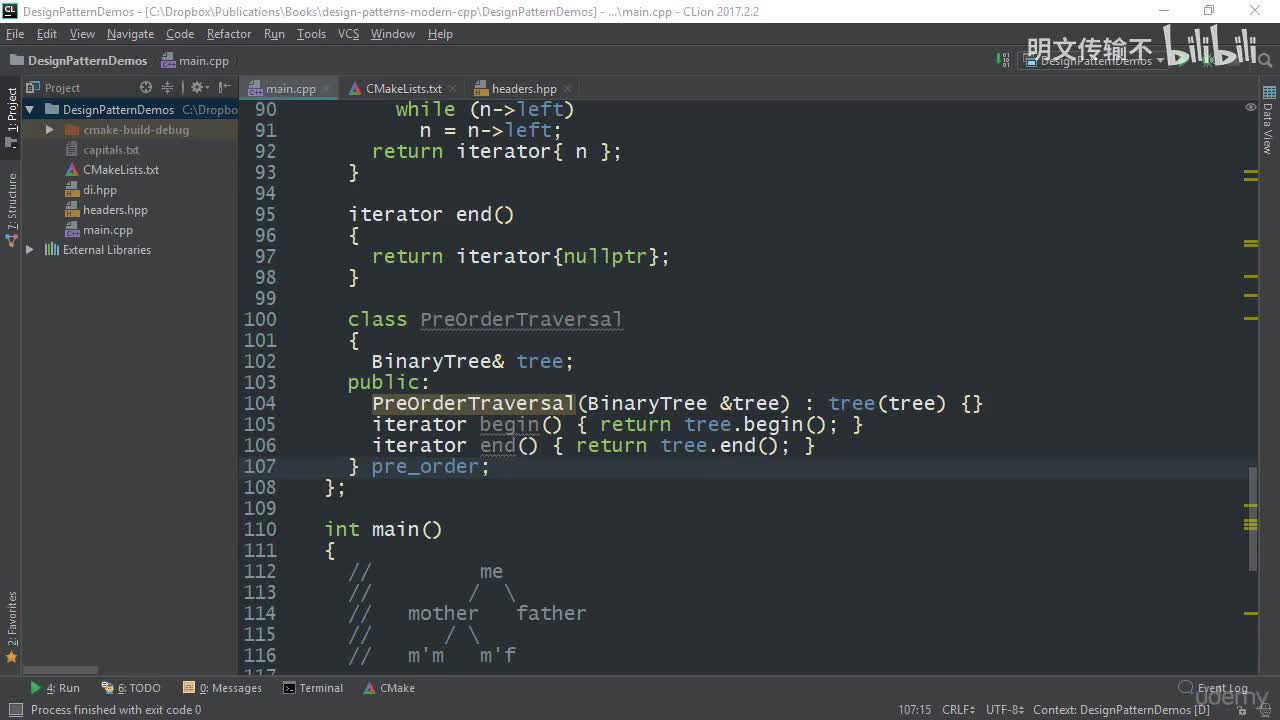Change the UTF-8 file encoding
Image resolution: width=1280 pixels, height=720 pixels.
click(x=1004, y=710)
